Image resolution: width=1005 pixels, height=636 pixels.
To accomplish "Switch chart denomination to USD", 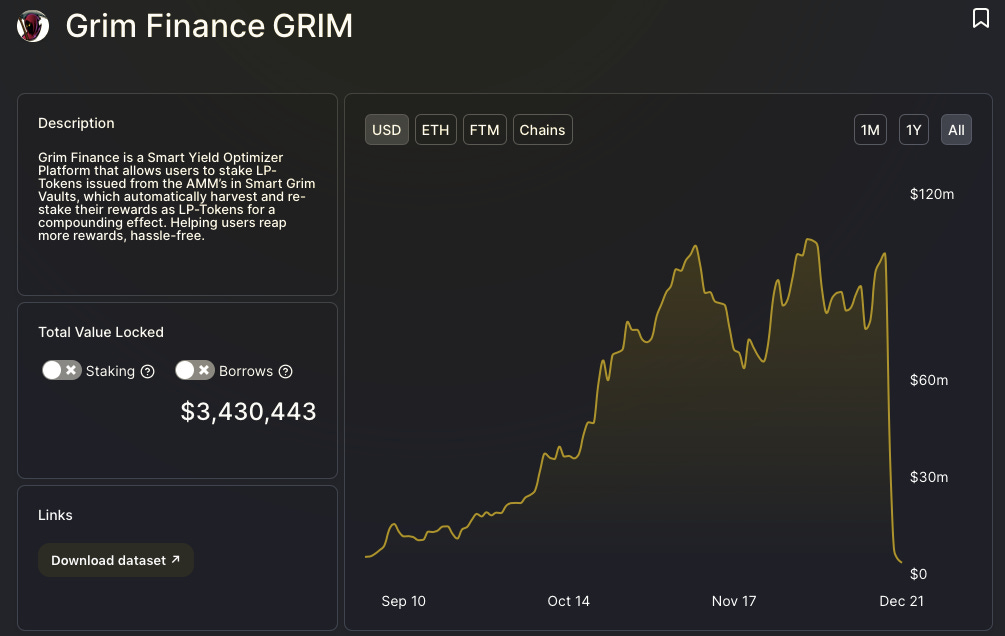I will tap(386, 130).
